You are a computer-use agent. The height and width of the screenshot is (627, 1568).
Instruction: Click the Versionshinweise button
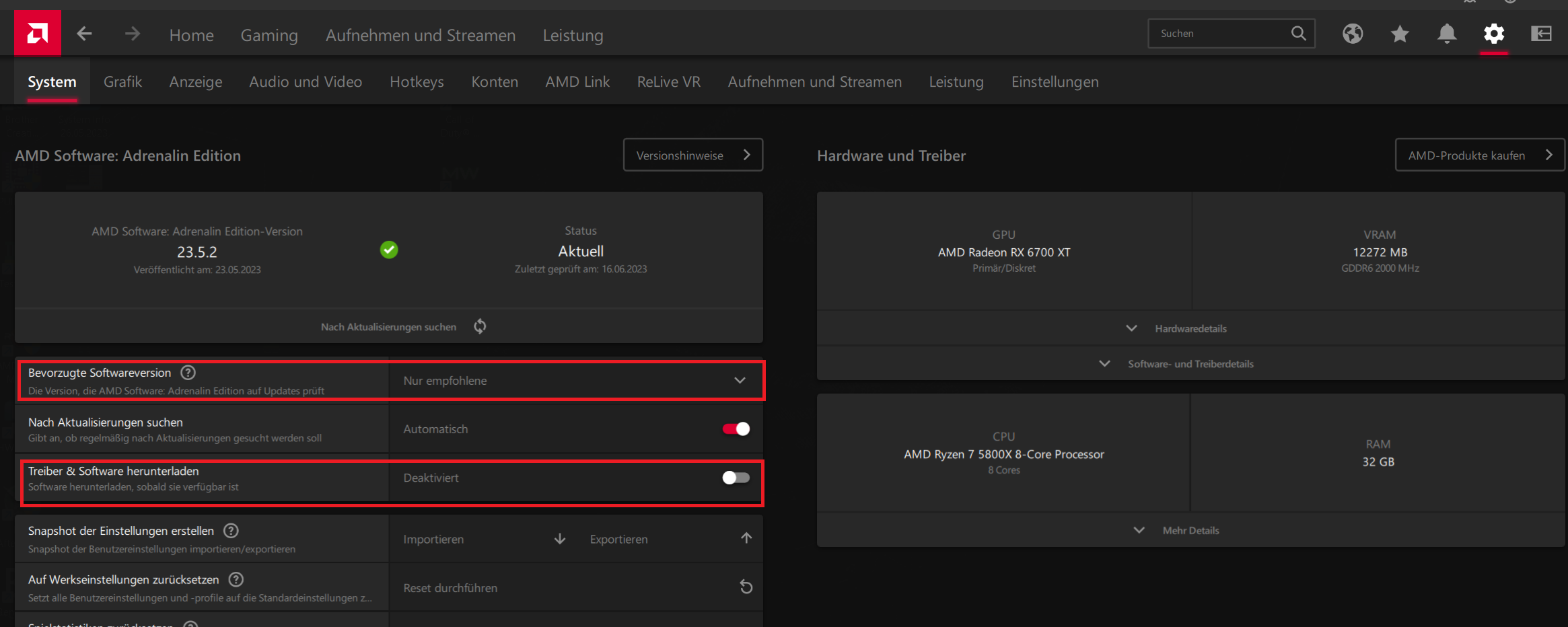click(693, 155)
